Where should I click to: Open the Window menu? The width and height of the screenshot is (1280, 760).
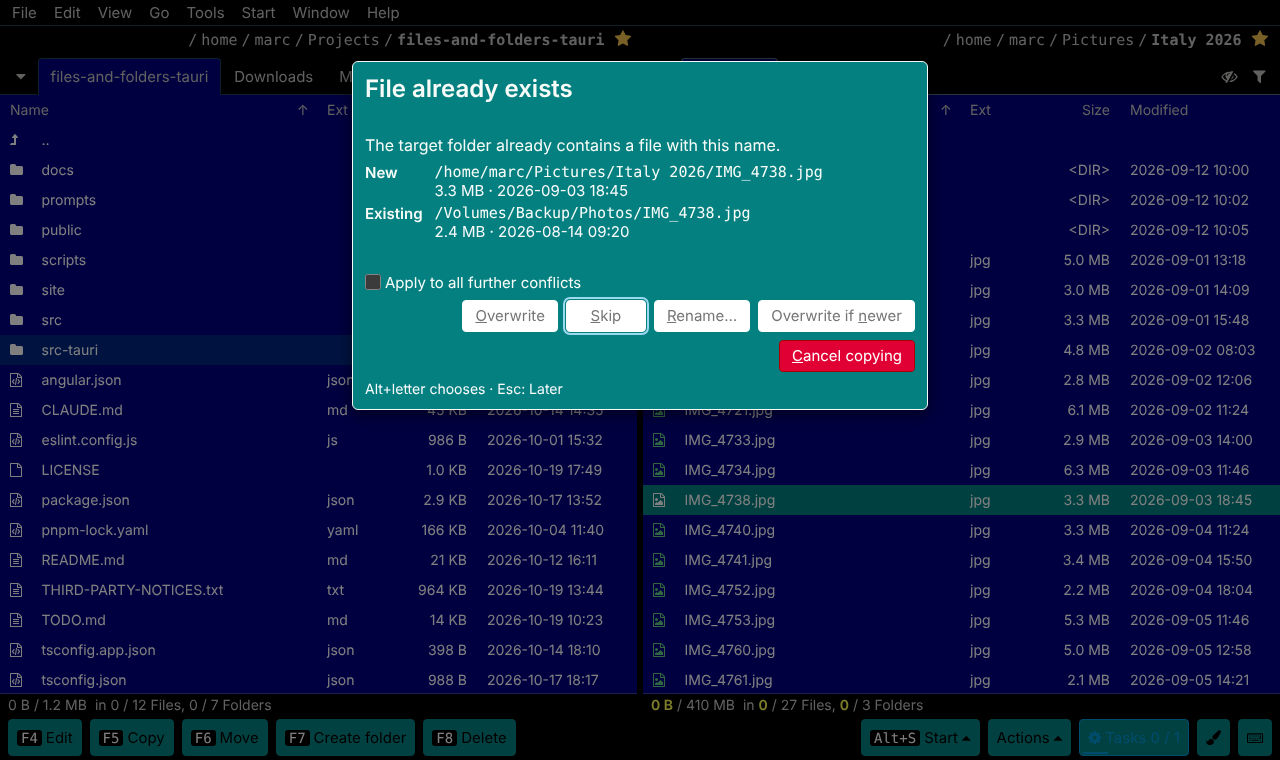321,13
